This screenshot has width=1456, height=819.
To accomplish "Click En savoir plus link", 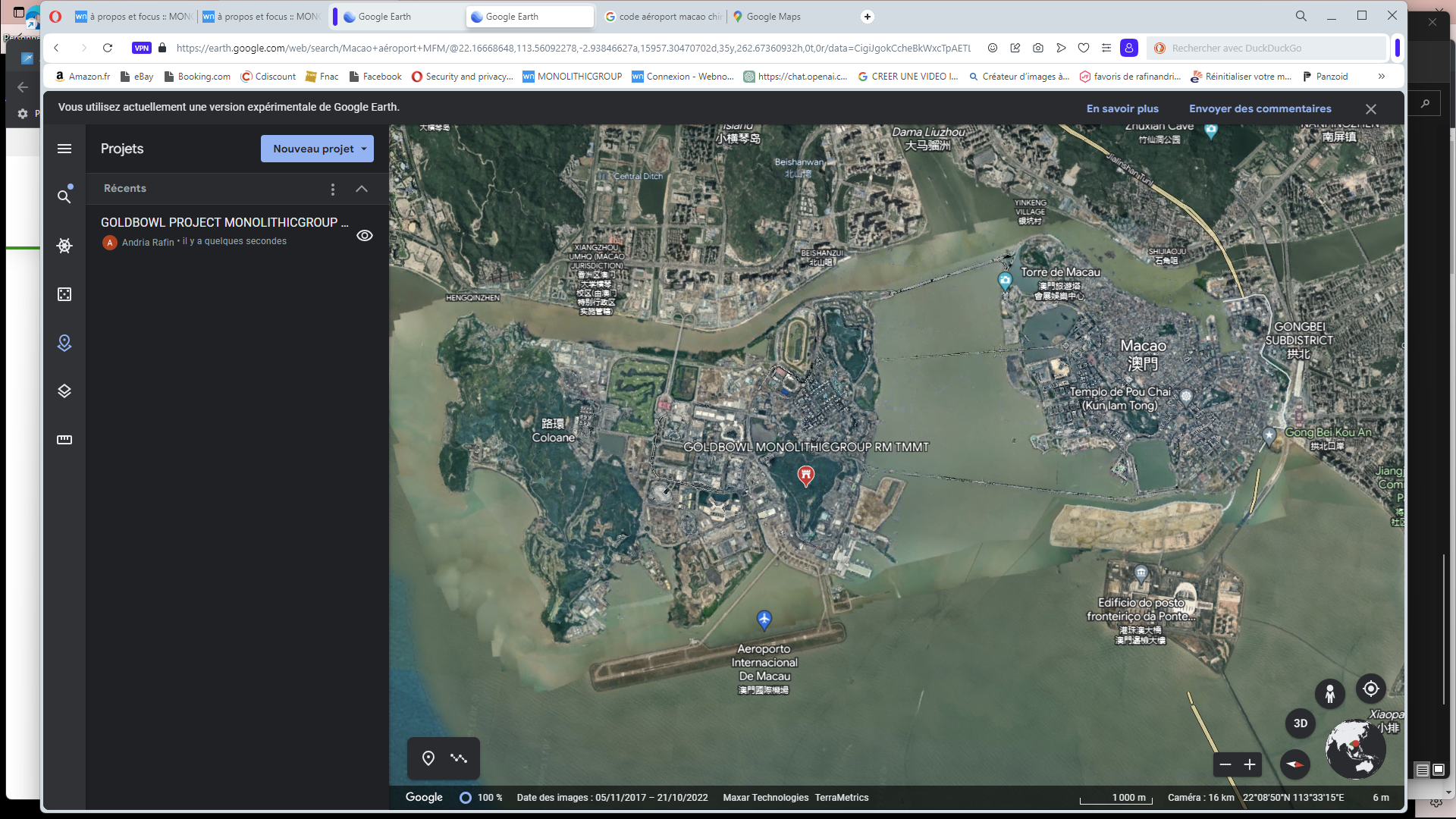I will click(1122, 108).
